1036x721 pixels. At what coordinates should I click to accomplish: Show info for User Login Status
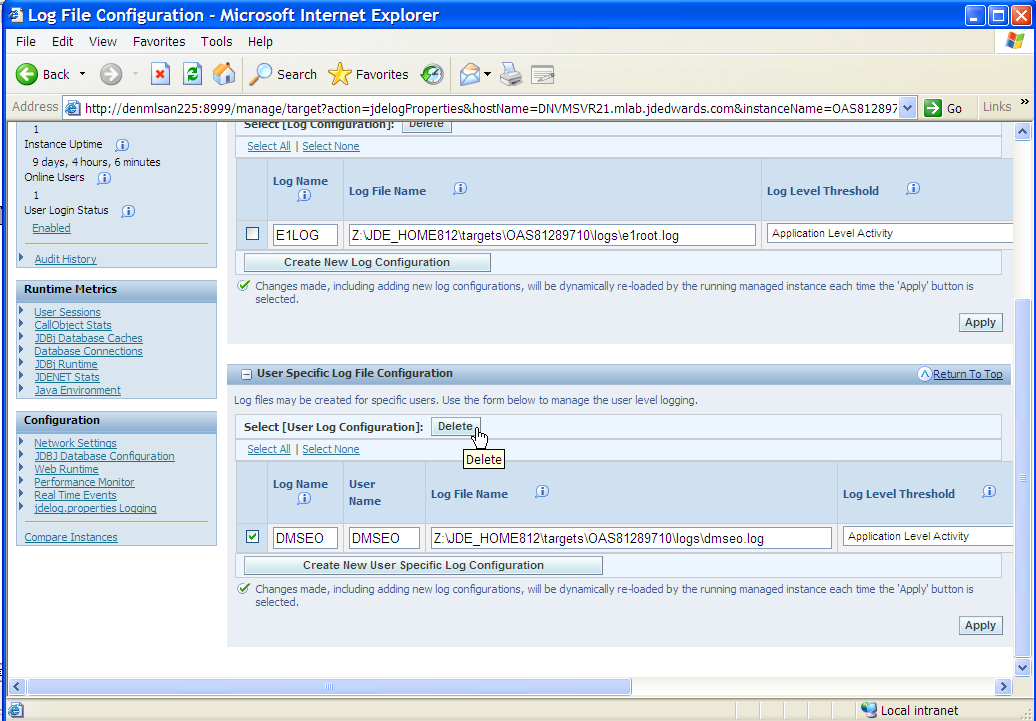[128, 211]
